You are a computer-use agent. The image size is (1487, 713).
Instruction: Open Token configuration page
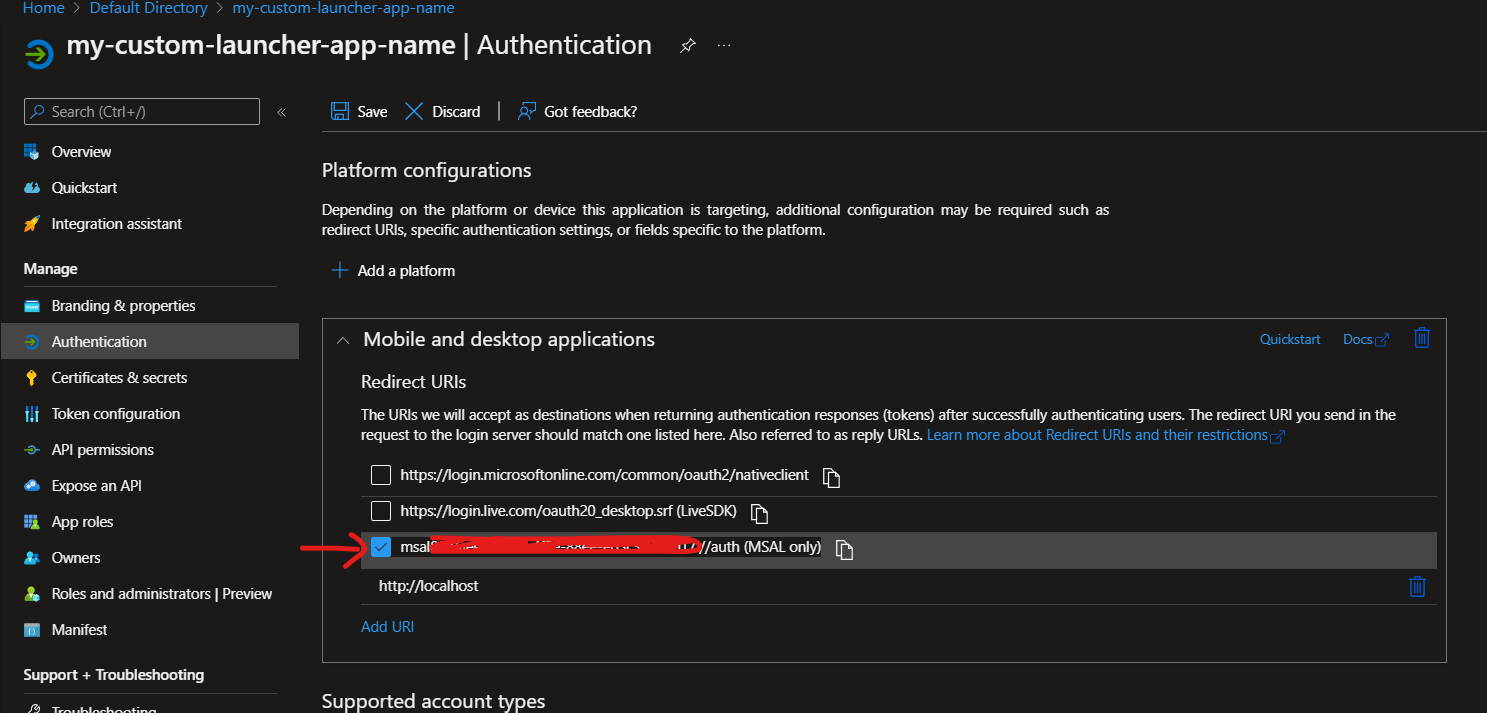(116, 414)
